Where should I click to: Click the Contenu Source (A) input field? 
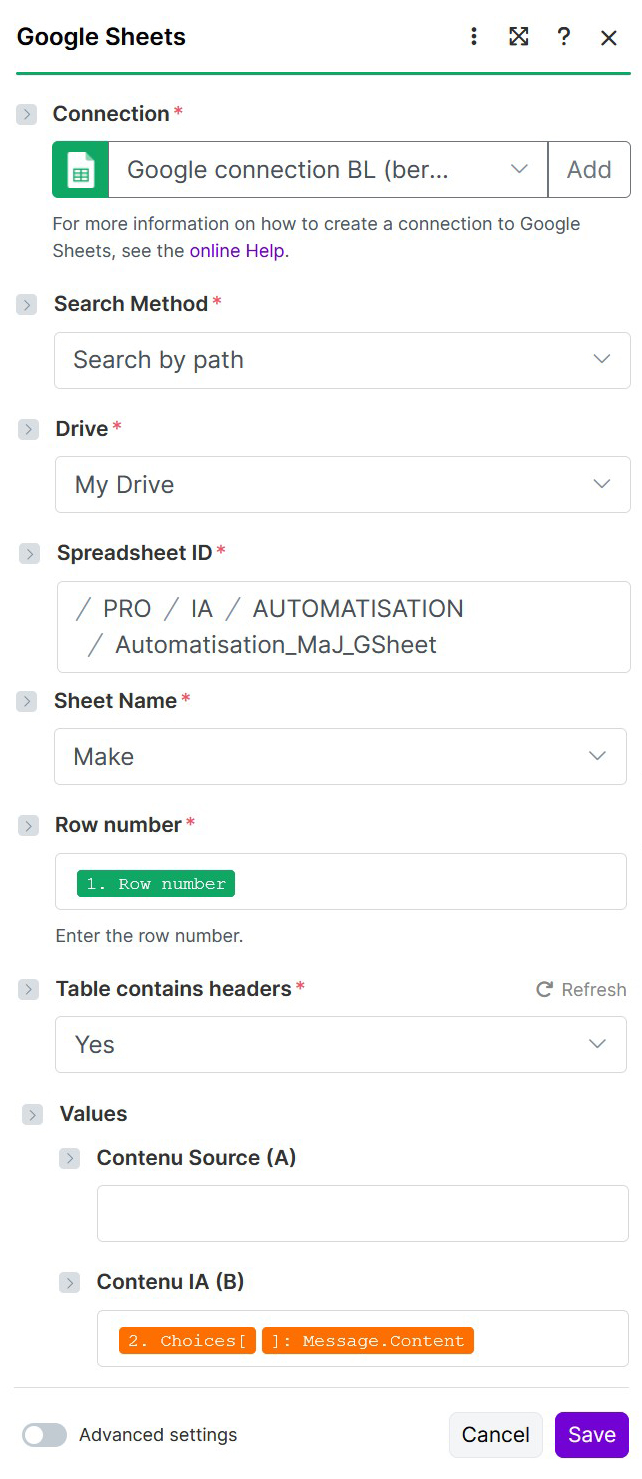tap(362, 1212)
